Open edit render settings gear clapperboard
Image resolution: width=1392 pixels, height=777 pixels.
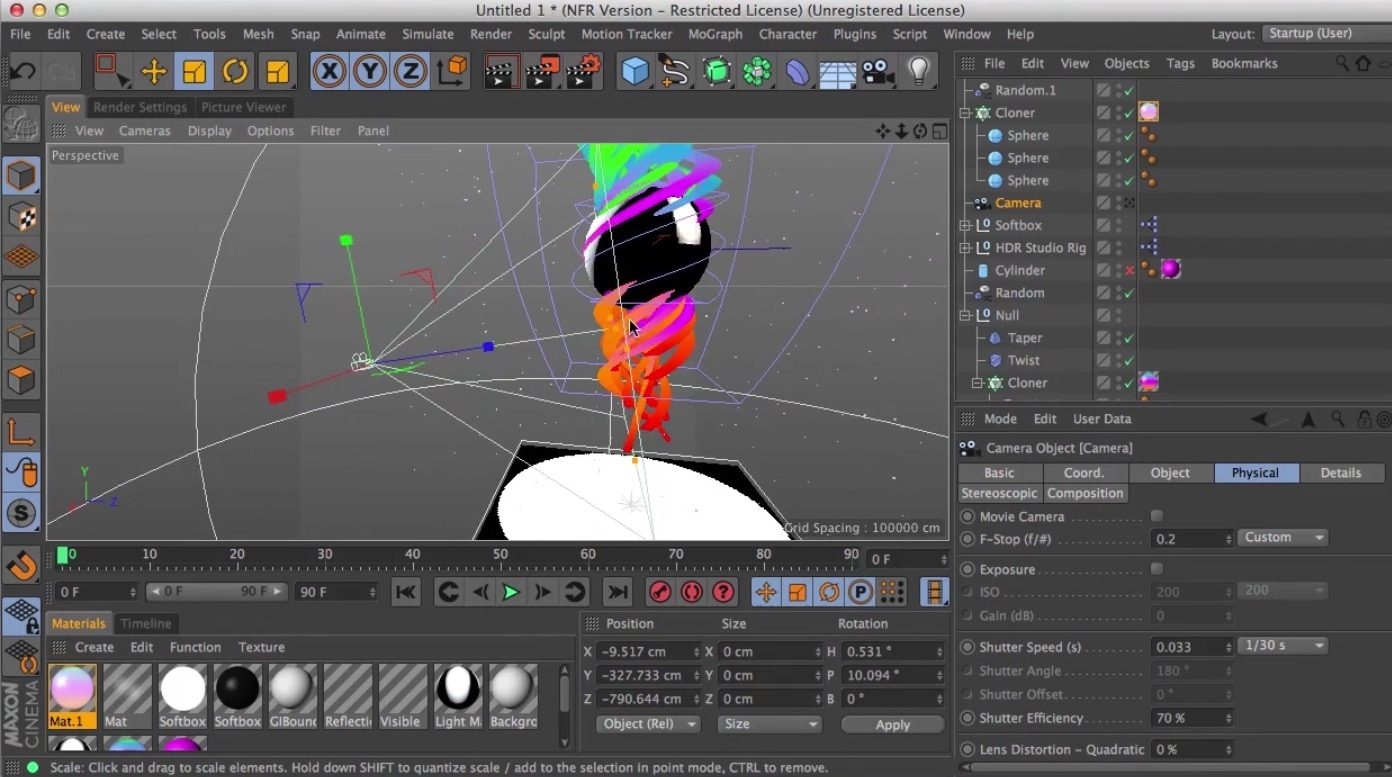coord(583,72)
